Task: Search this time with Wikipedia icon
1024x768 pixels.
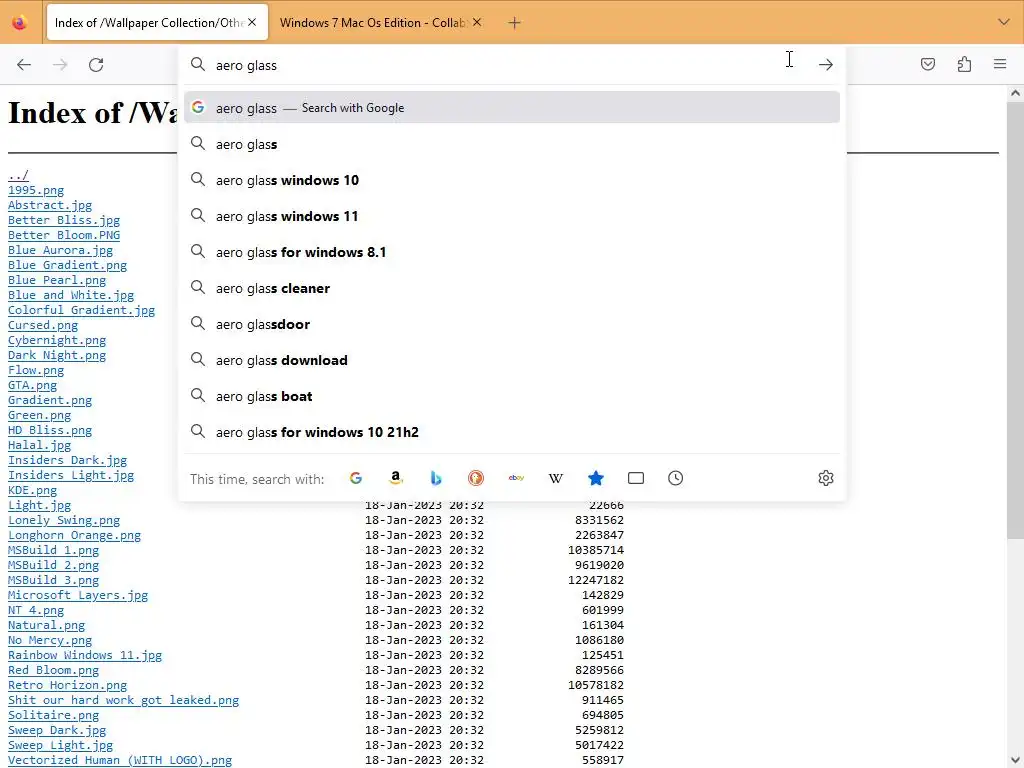Action: point(556,478)
